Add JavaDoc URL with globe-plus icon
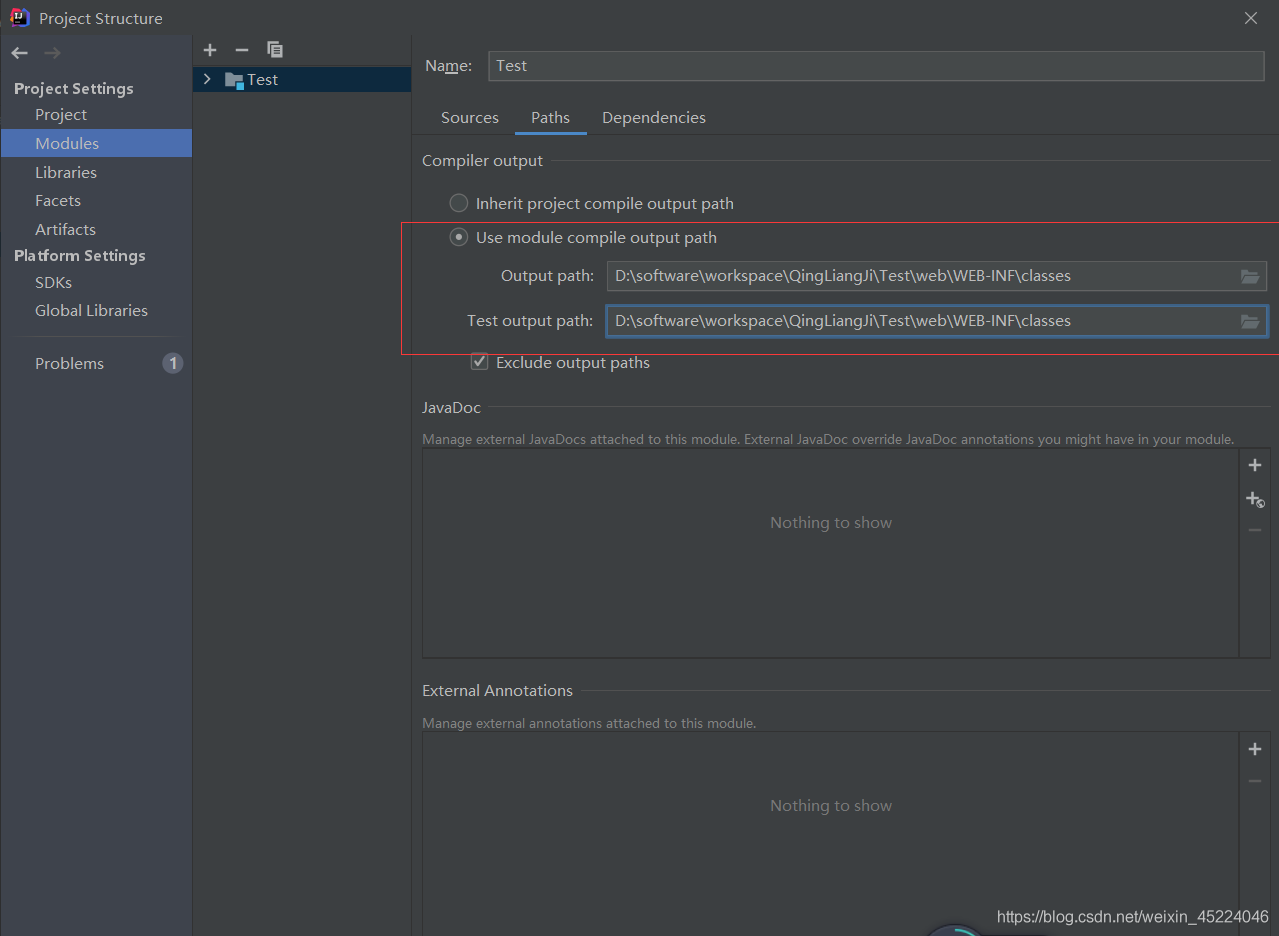The width and height of the screenshot is (1279, 936). point(1255,499)
